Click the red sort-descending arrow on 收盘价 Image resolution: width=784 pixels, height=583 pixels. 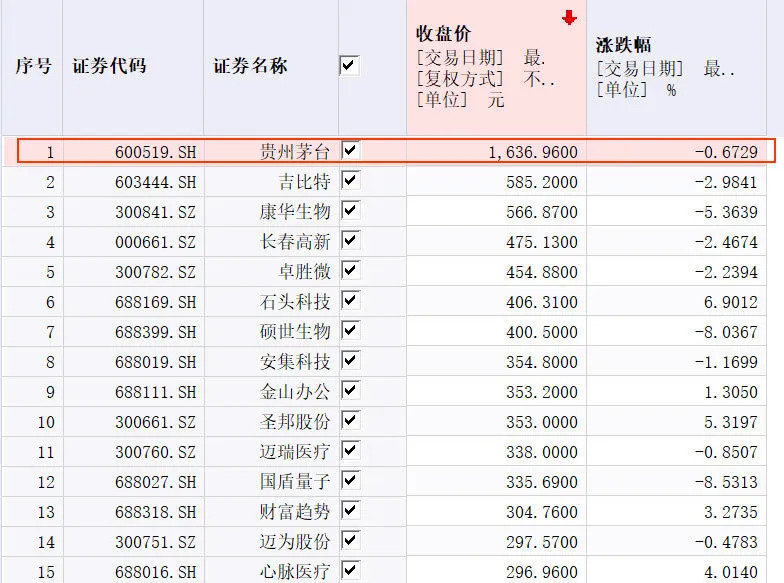pos(569,18)
